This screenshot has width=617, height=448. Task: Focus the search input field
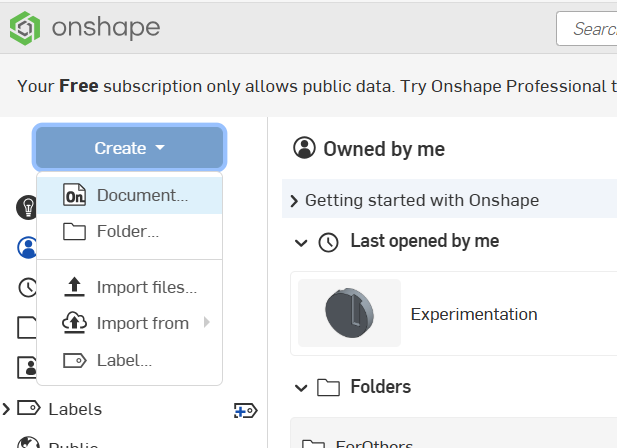[x=590, y=28]
